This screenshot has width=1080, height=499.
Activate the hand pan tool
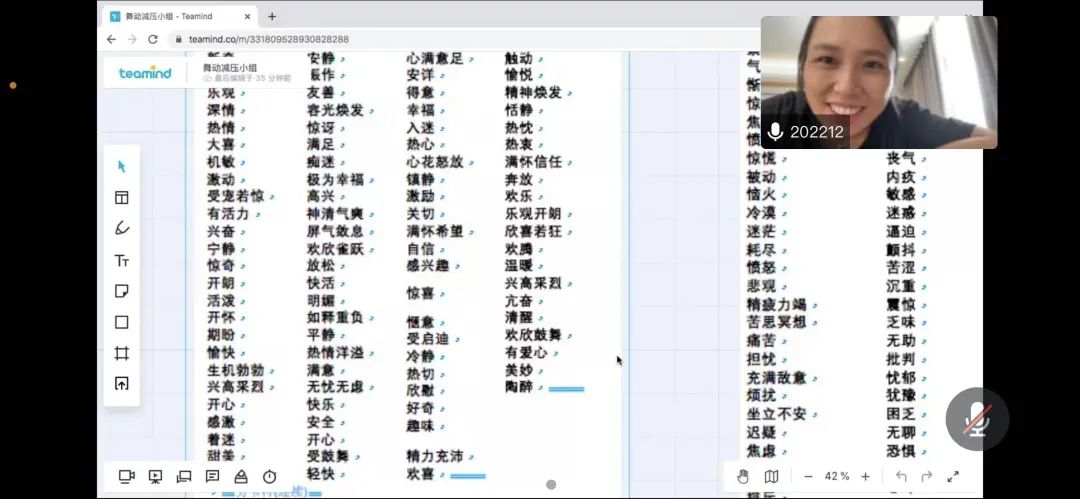[742, 476]
